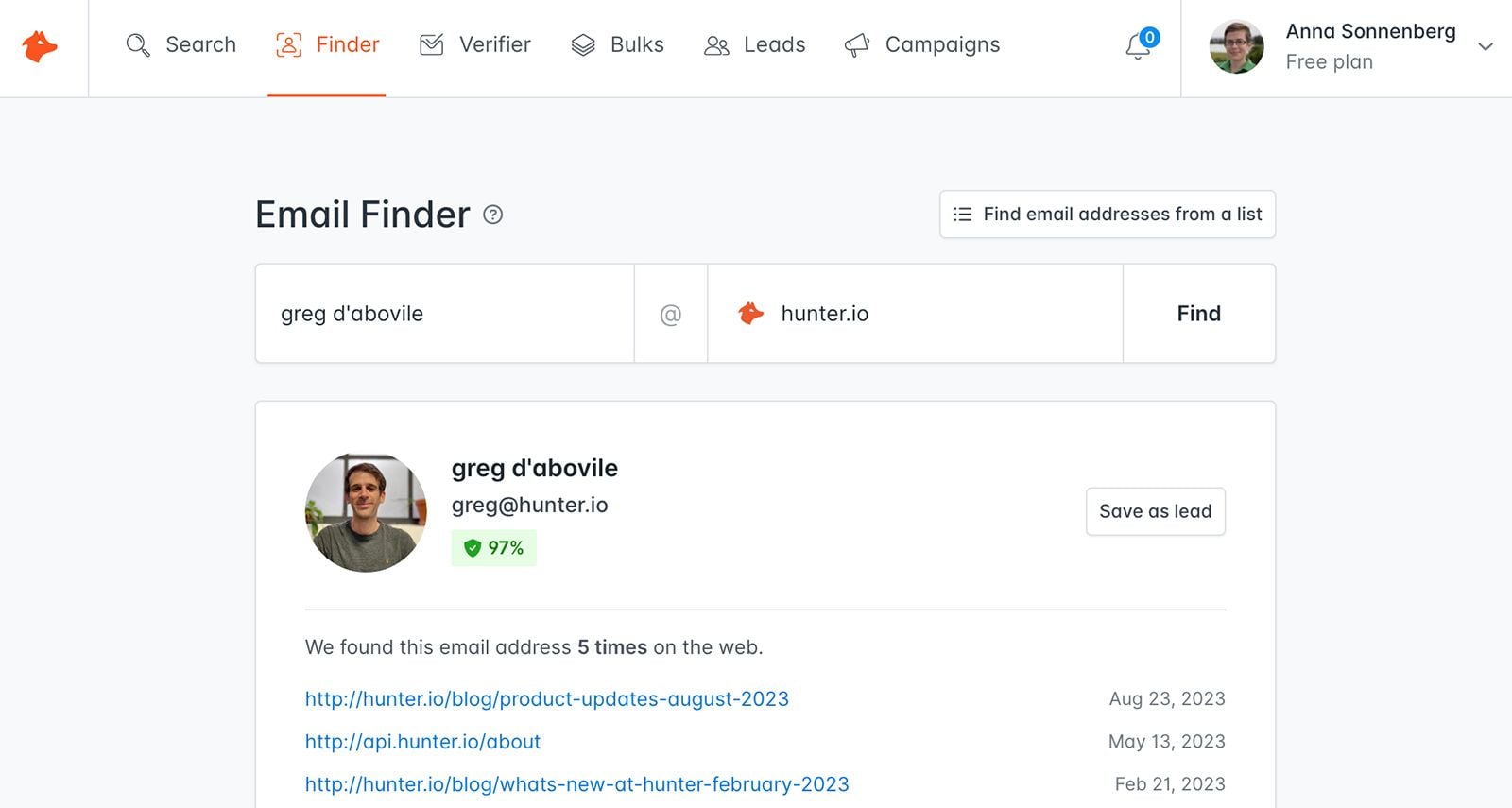
Task: Open the Search tab
Action: pyautogui.click(x=181, y=45)
